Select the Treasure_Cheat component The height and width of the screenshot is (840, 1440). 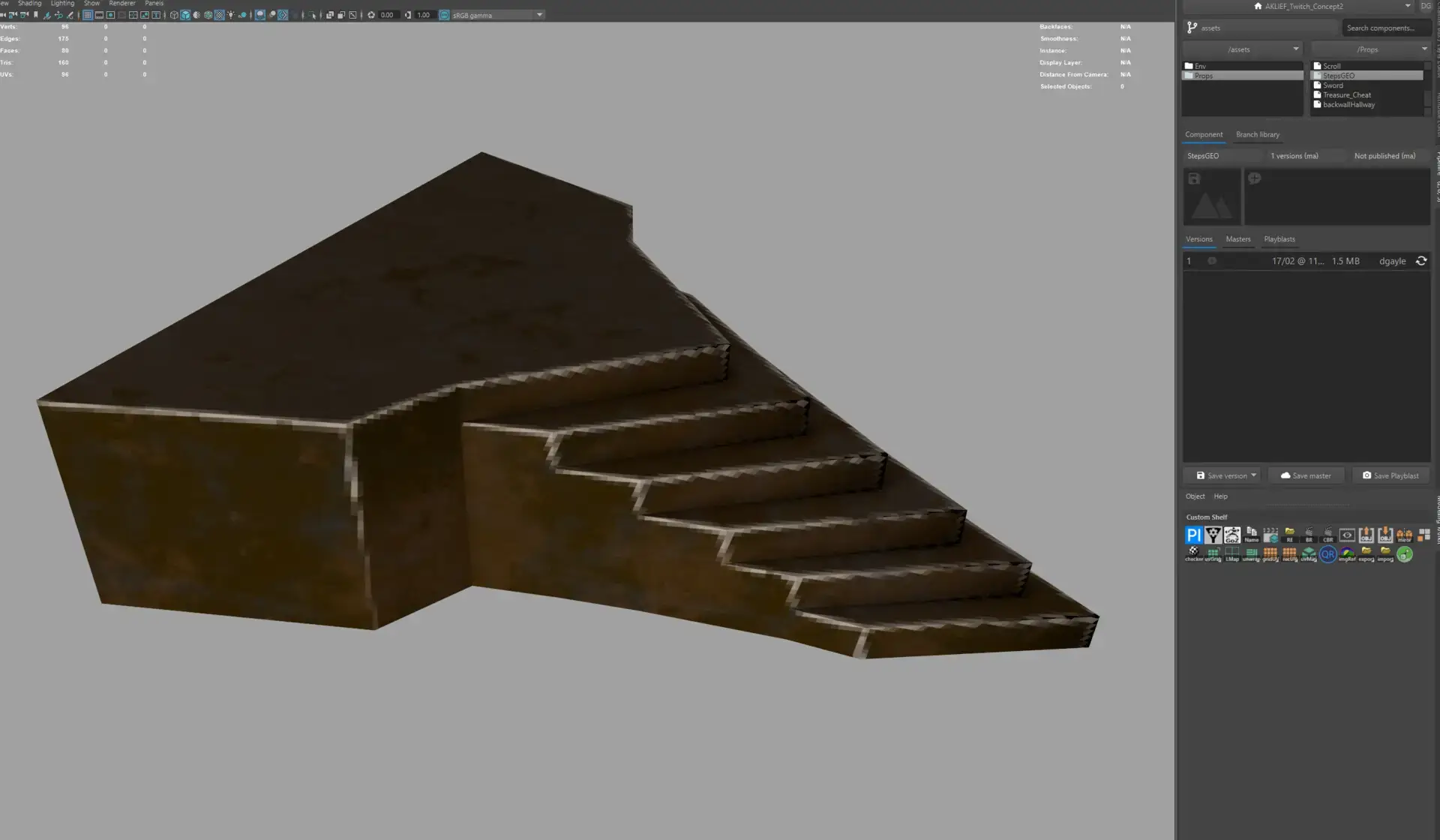[x=1346, y=95]
